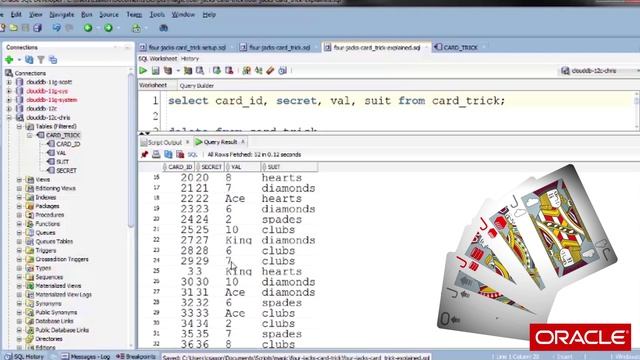Open the Help menu
This screenshot has height=360, width=640.
(209, 15)
